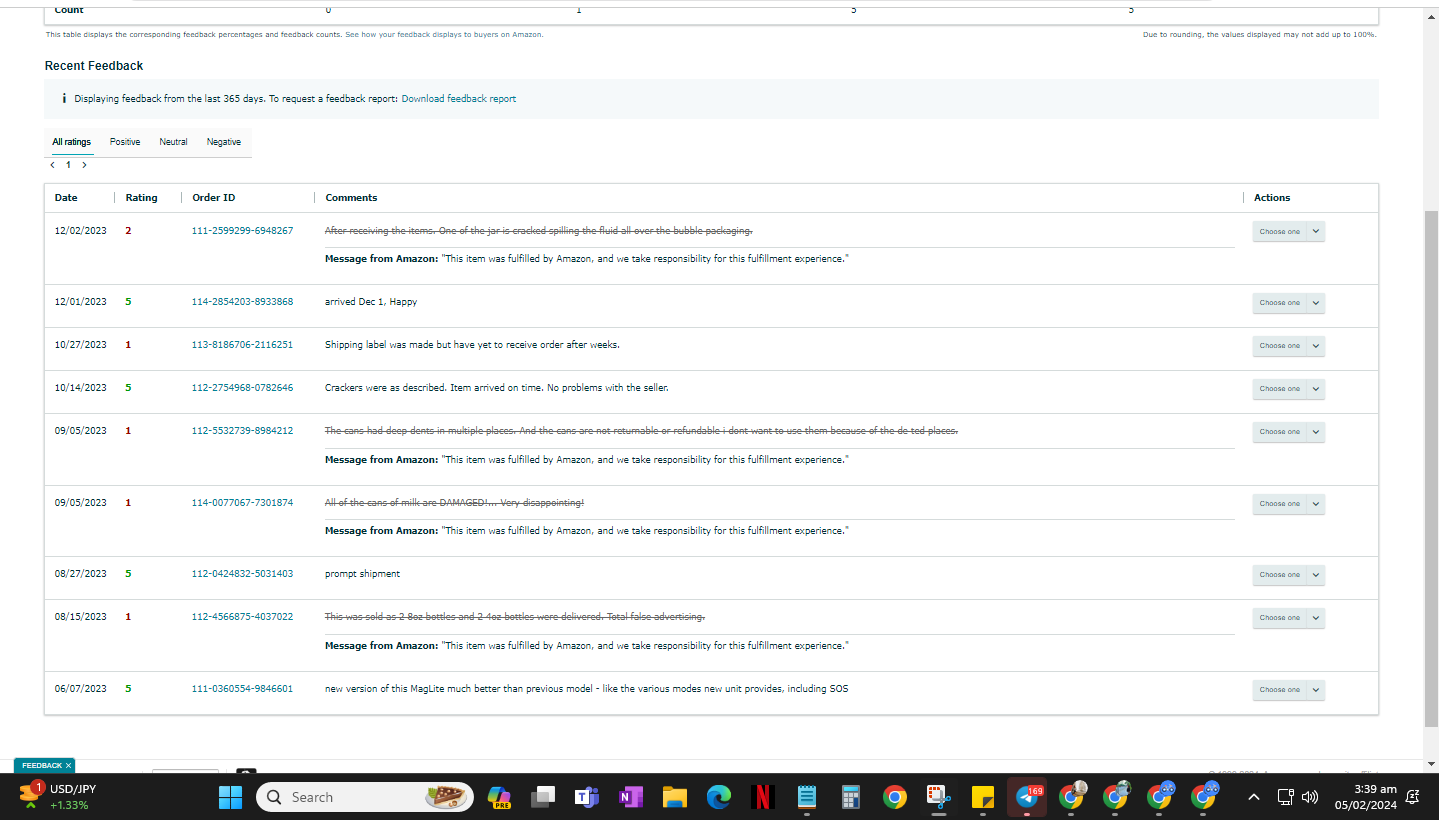Image resolution: width=1439 pixels, height=820 pixels.
Task: Open the Windows Start menu
Action: [231, 797]
